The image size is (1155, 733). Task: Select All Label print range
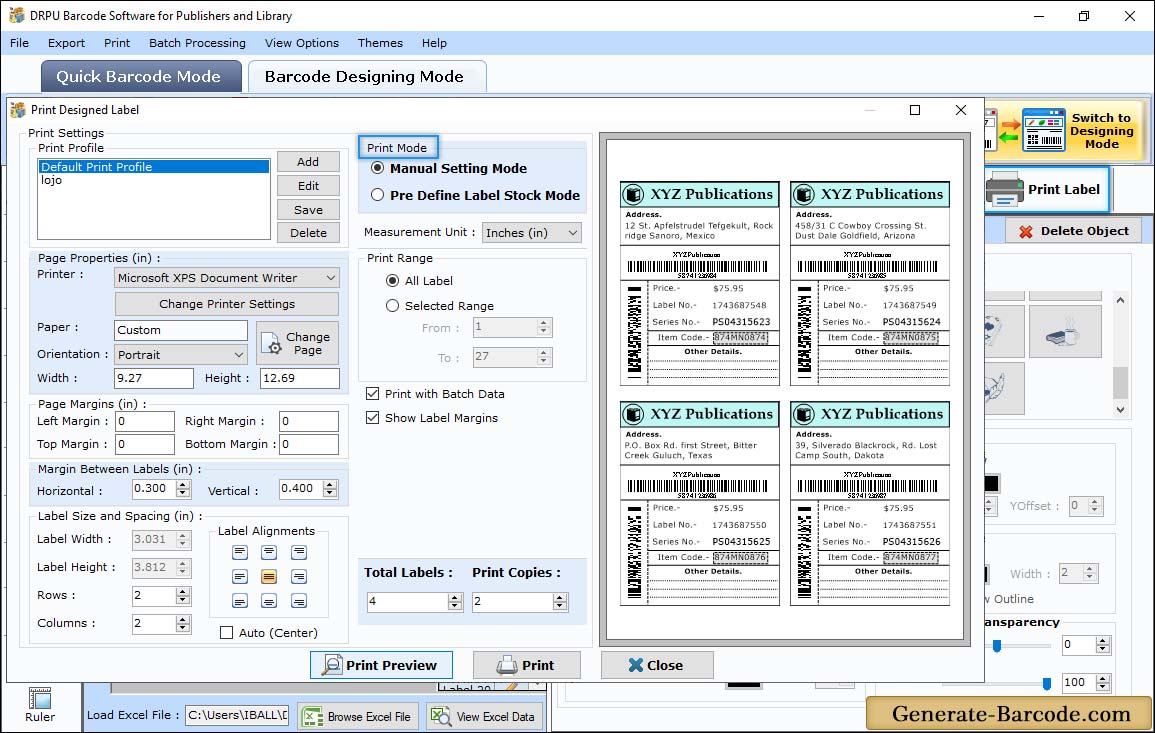(x=393, y=281)
